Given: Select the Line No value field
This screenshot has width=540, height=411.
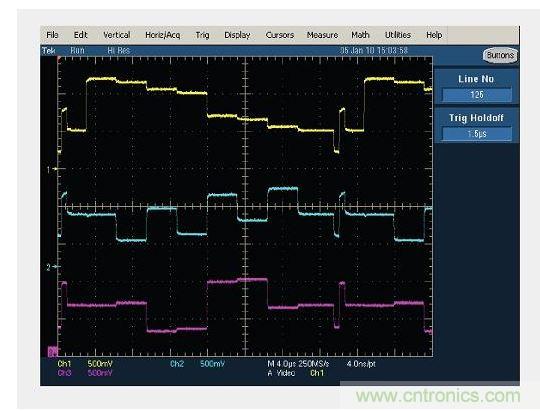Looking at the screenshot, I should click(477, 94).
